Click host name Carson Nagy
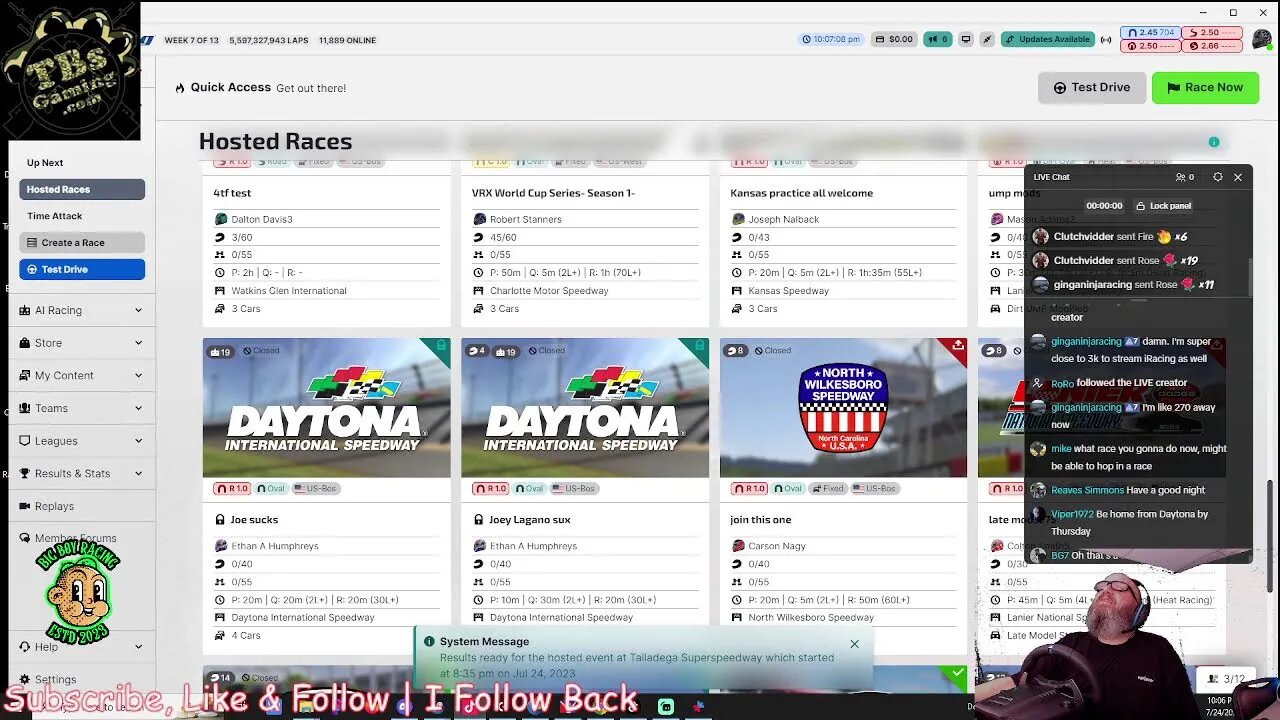The height and width of the screenshot is (720, 1280). coord(777,546)
